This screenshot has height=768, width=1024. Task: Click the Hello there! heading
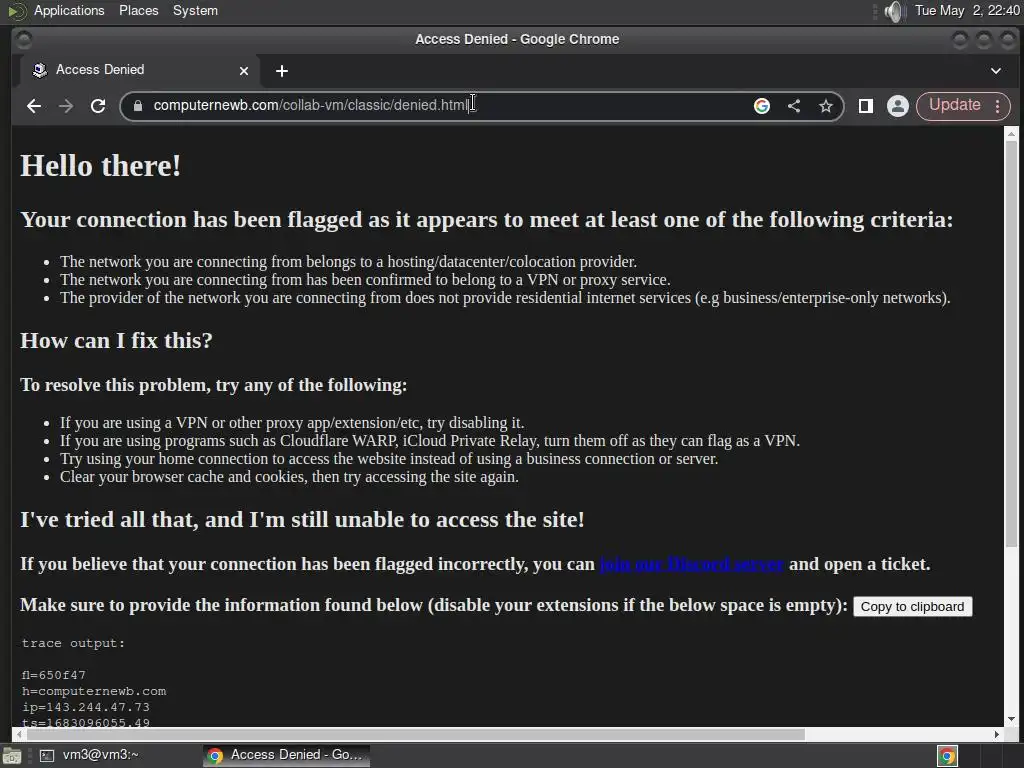pos(101,166)
